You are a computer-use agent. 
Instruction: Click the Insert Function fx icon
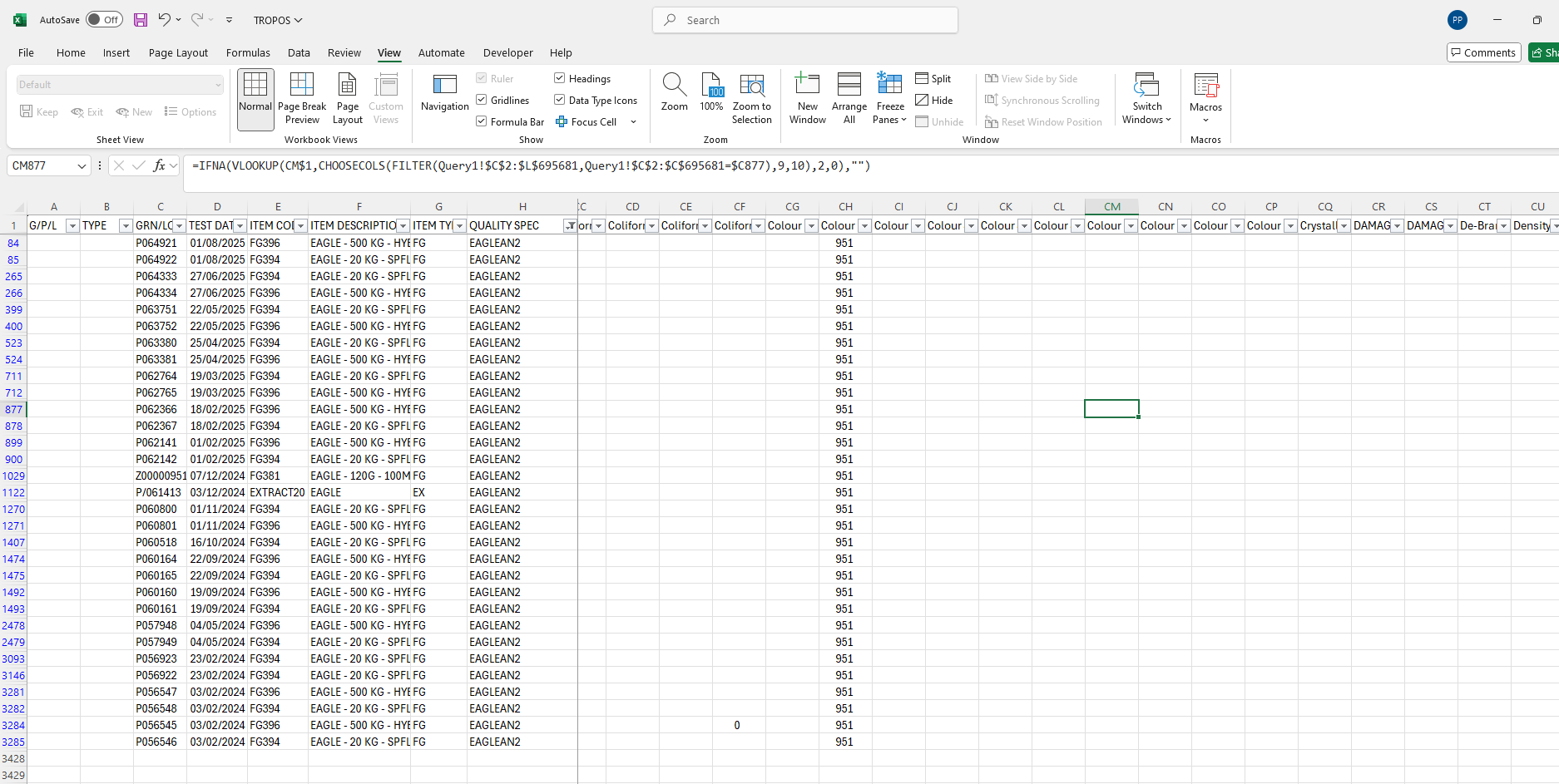click(159, 165)
